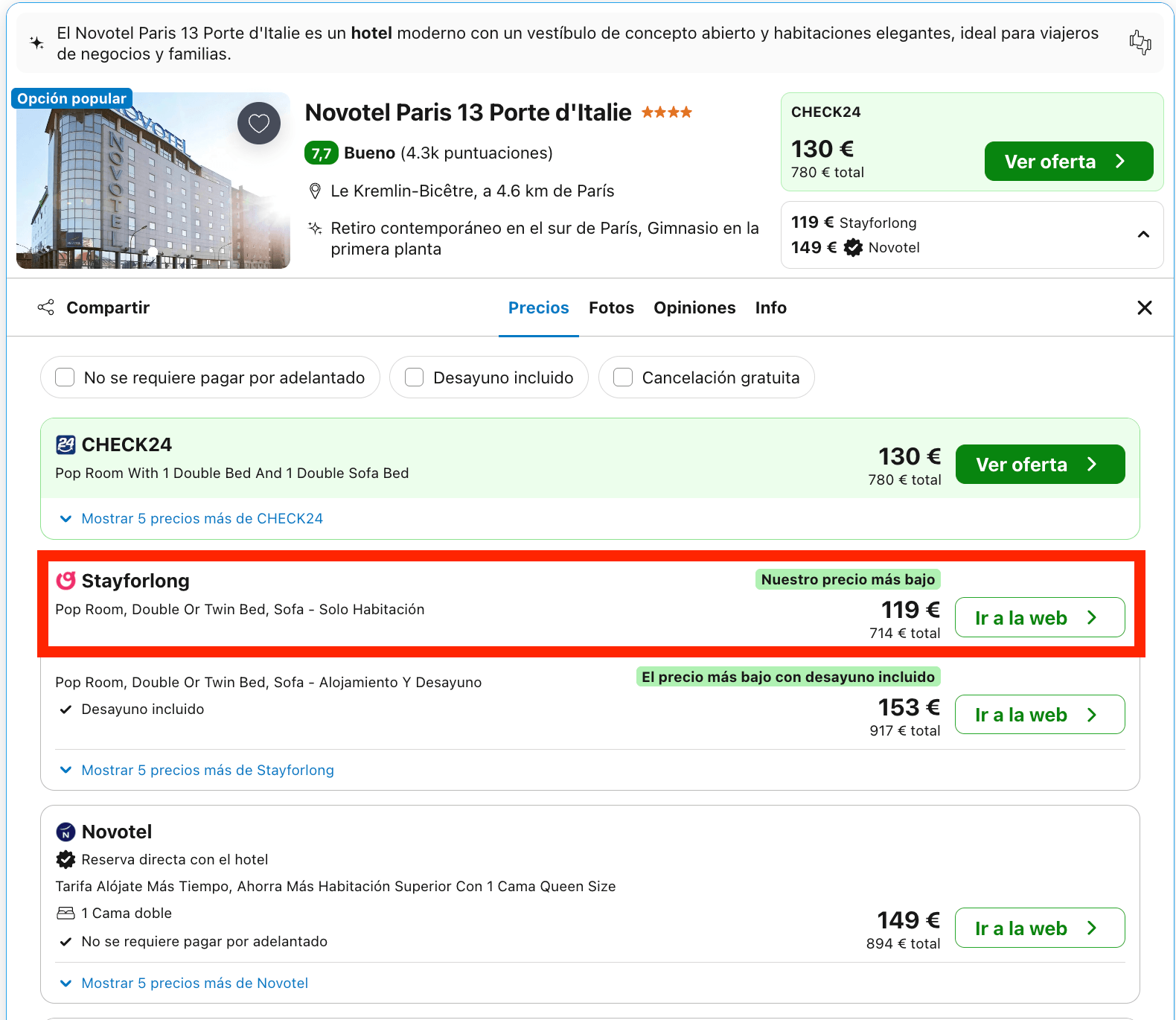This screenshot has width=1176, height=1020.
Task: Click verified badge beside Reserva directa
Action: 65,859
